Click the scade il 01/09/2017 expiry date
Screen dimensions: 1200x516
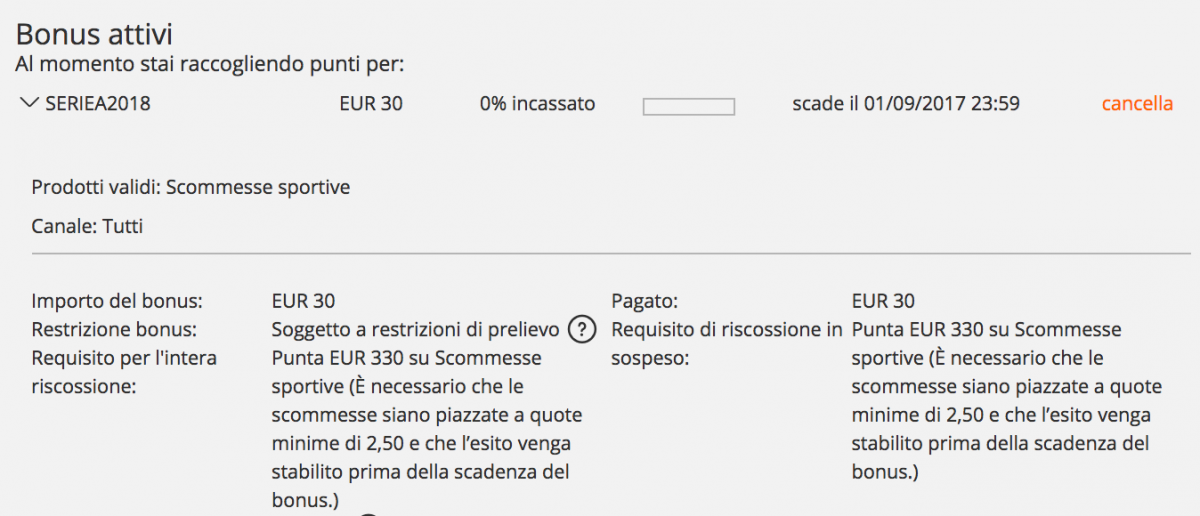point(905,103)
